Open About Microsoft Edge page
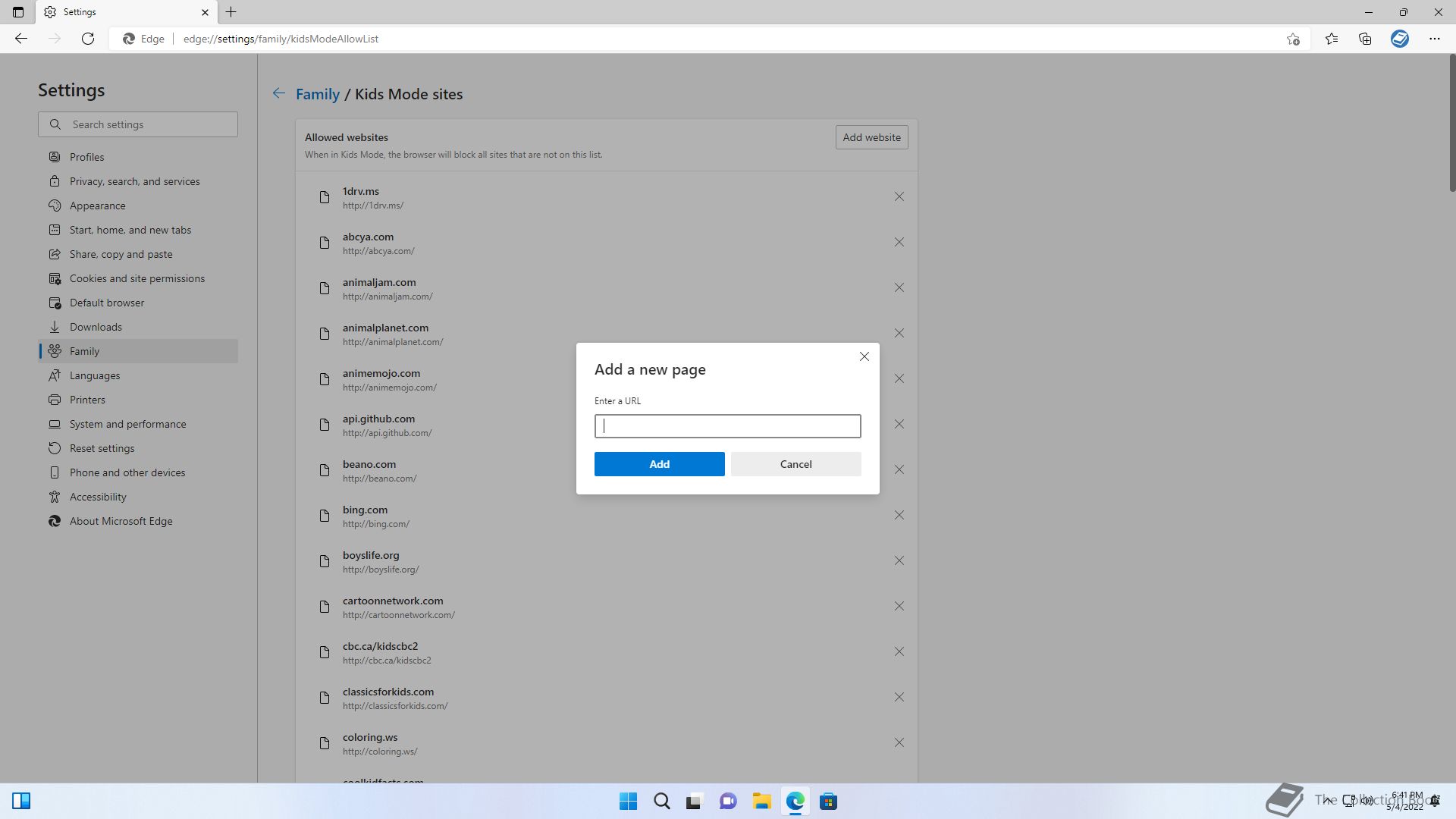The image size is (1456, 819). coord(138,521)
